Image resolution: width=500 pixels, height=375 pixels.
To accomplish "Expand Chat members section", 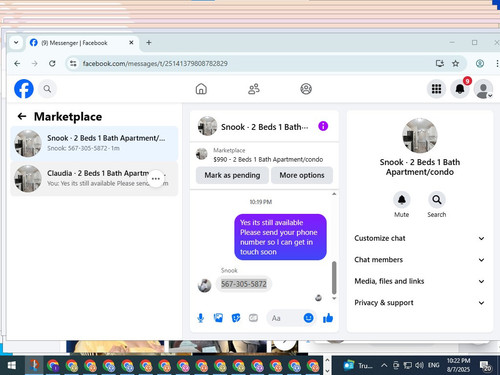I will [419, 260].
